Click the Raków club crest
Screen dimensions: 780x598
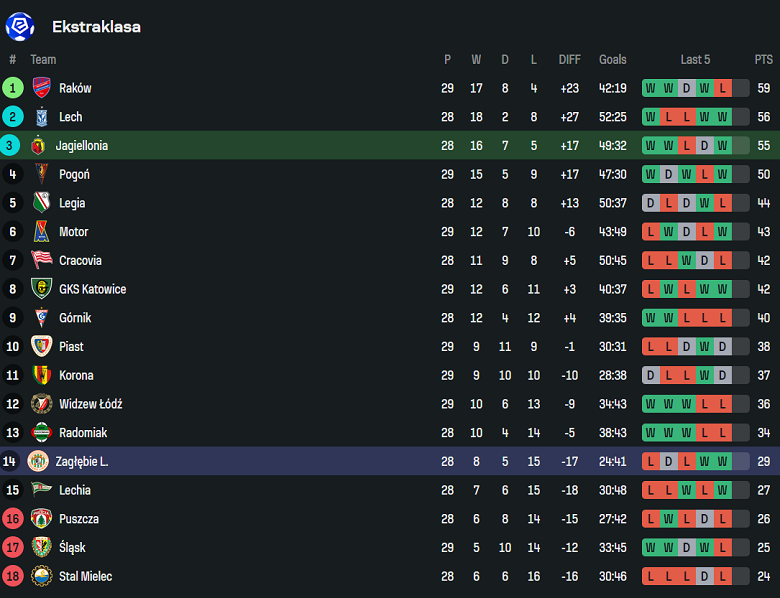coord(41,88)
